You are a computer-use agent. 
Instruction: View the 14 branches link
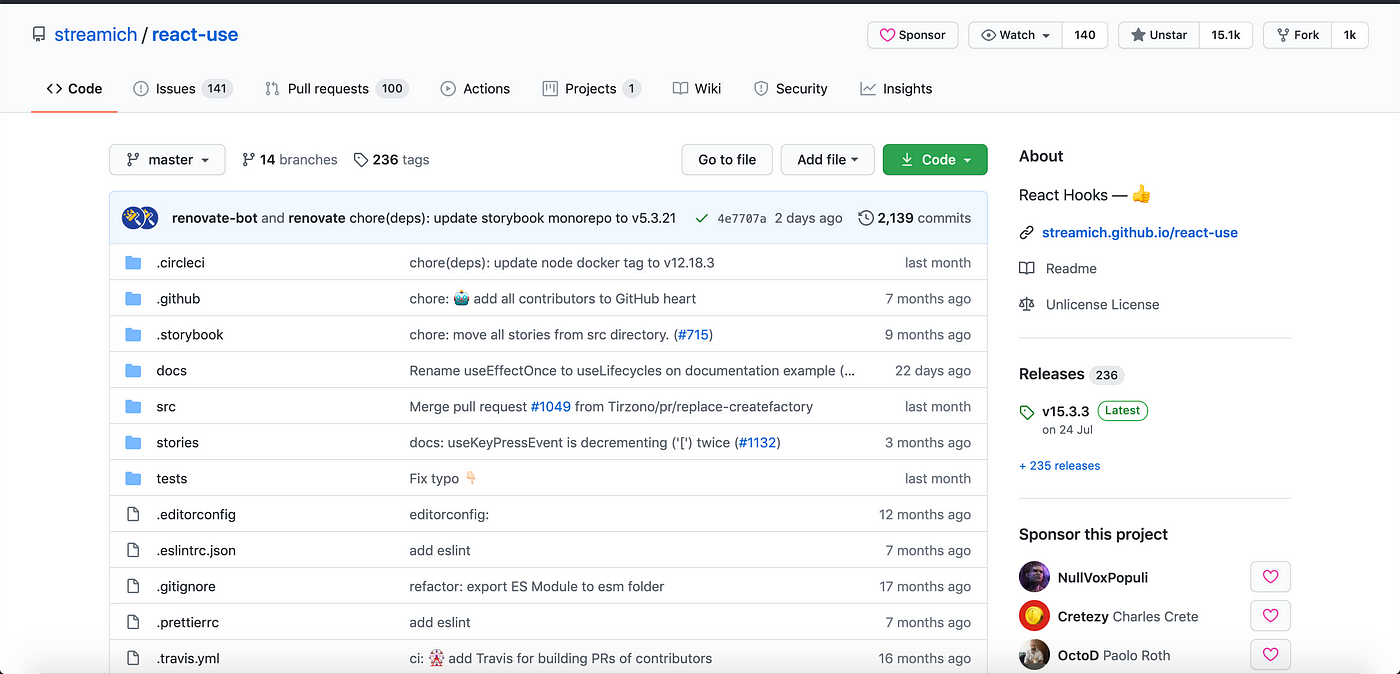(x=290, y=160)
